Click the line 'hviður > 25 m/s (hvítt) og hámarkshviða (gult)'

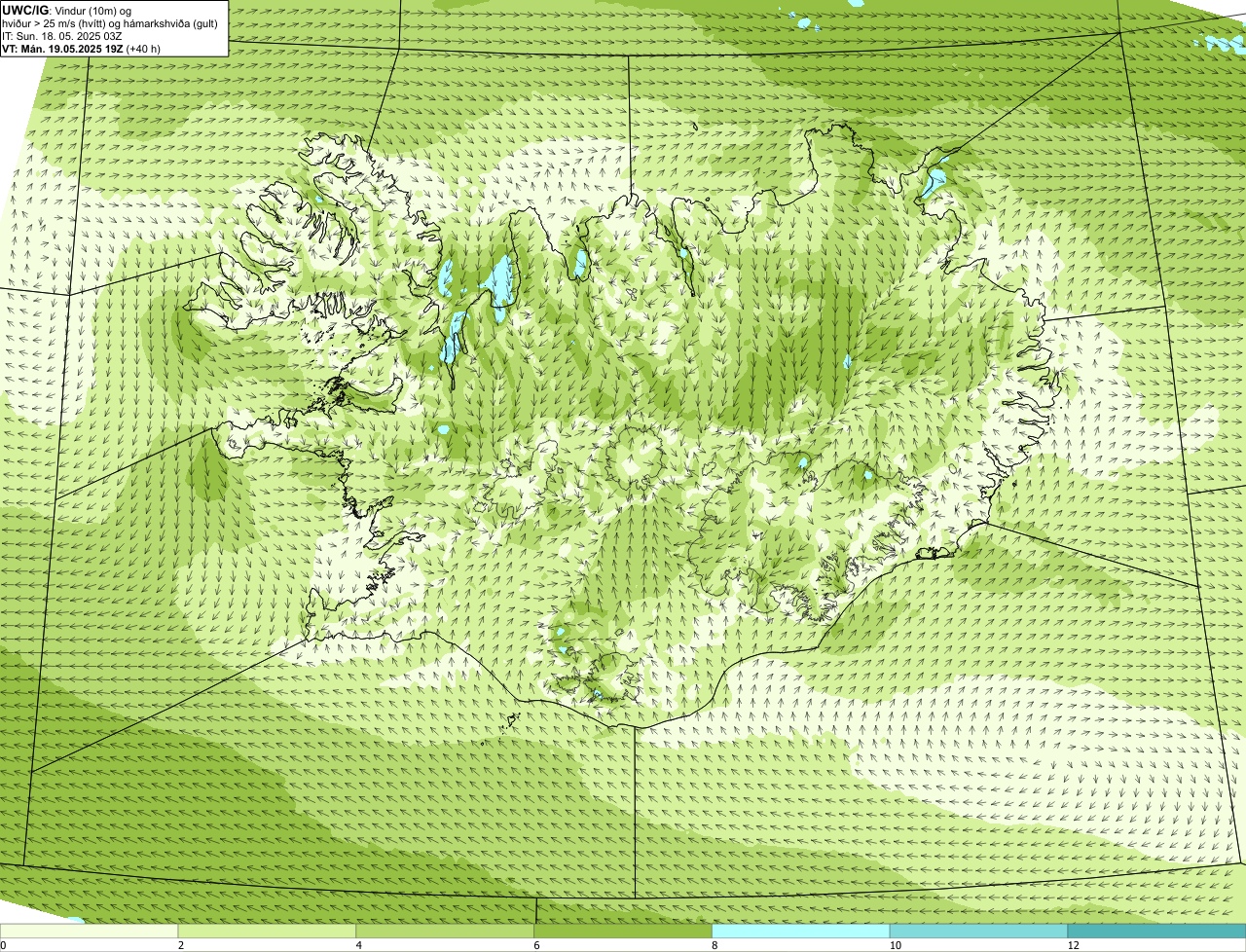[110, 22]
